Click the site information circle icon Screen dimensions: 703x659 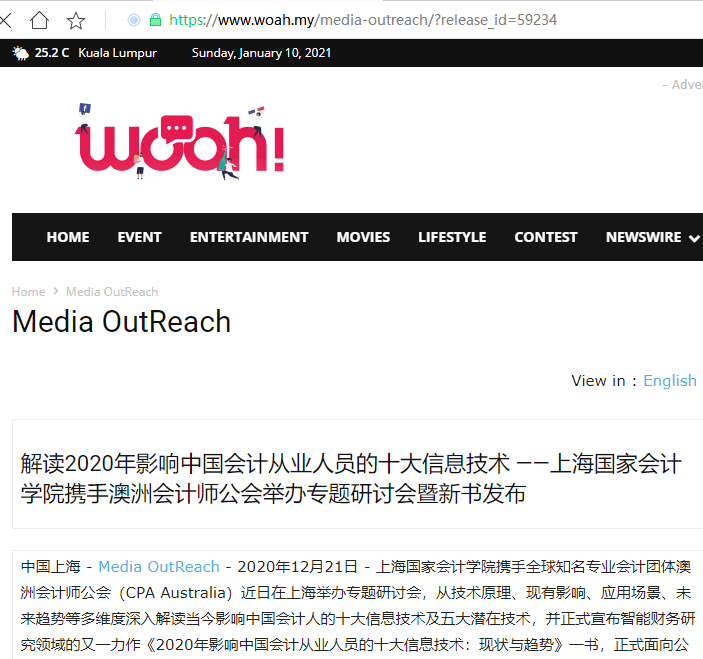pyautogui.click(x=134, y=20)
